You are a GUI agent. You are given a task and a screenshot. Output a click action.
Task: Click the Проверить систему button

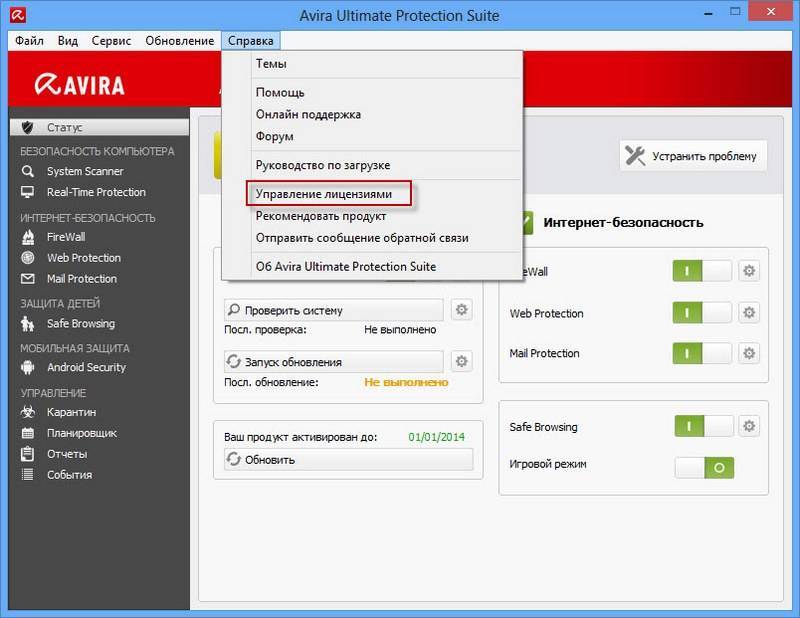click(x=334, y=310)
